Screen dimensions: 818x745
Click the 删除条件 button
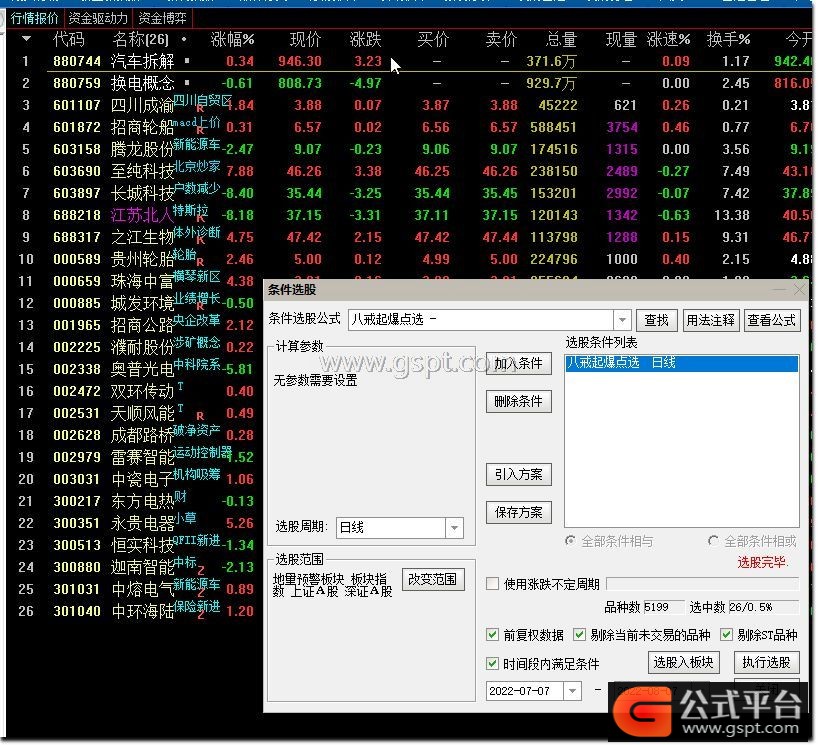point(519,401)
